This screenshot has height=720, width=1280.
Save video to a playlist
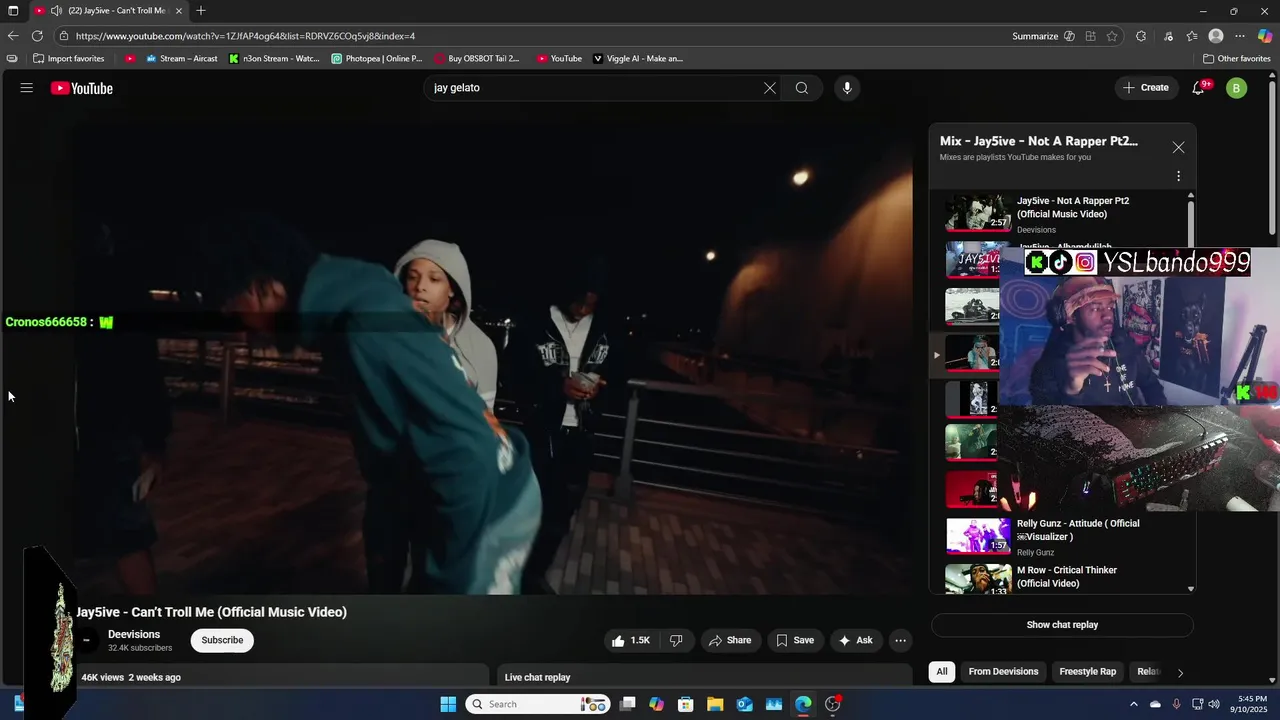(x=795, y=640)
